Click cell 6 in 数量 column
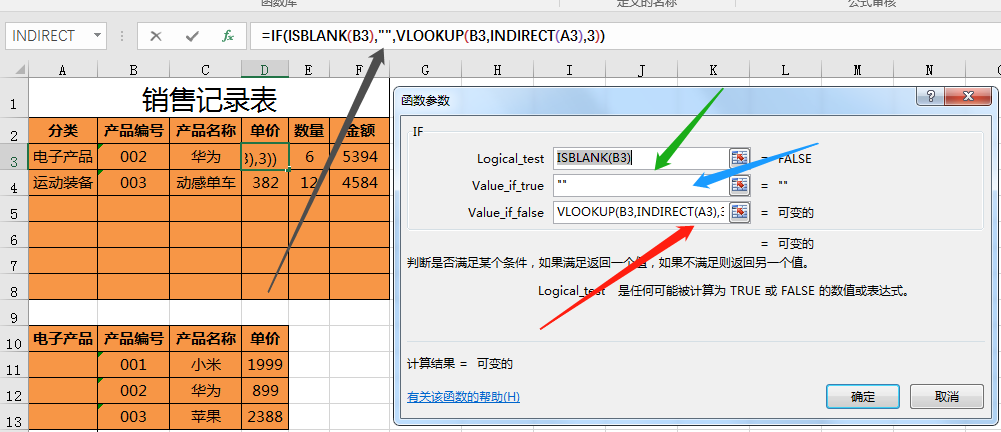 [x=309, y=156]
